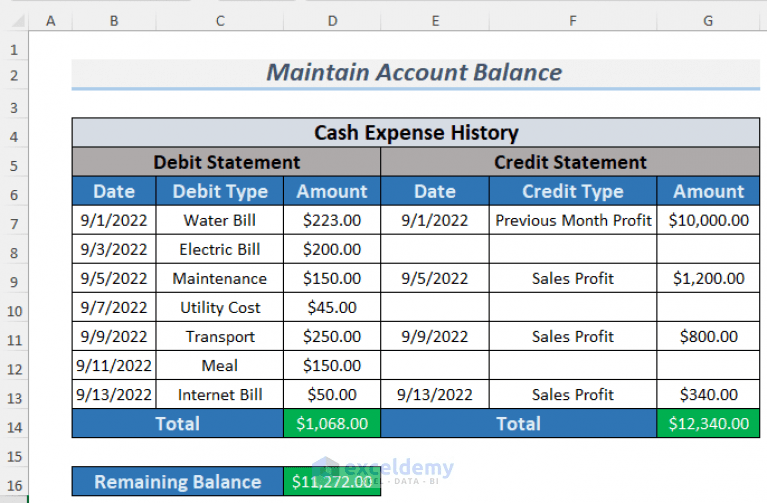
Task: Click the credit total $12,340.00 cell
Action: (x=708, y=423)
